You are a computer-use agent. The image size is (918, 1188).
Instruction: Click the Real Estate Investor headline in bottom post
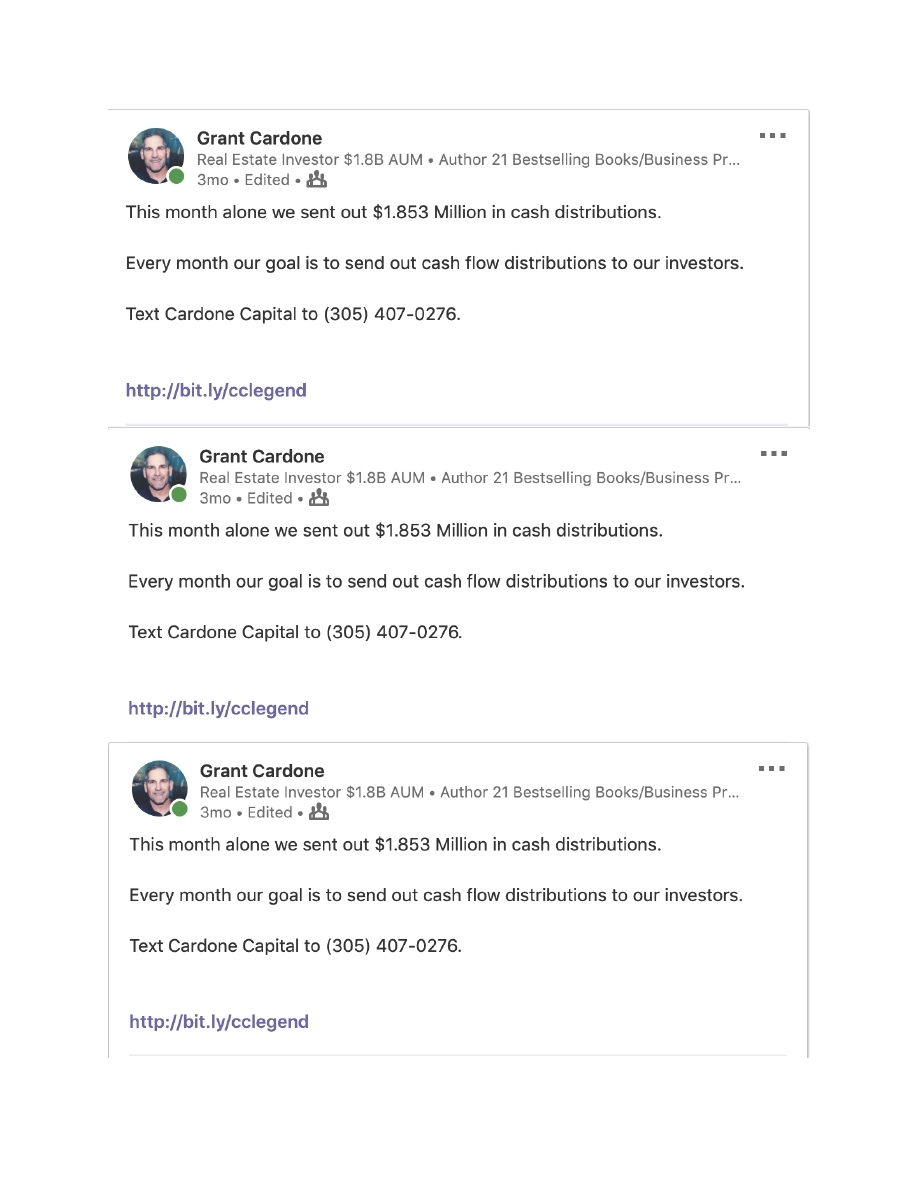(x=469, y=792)
